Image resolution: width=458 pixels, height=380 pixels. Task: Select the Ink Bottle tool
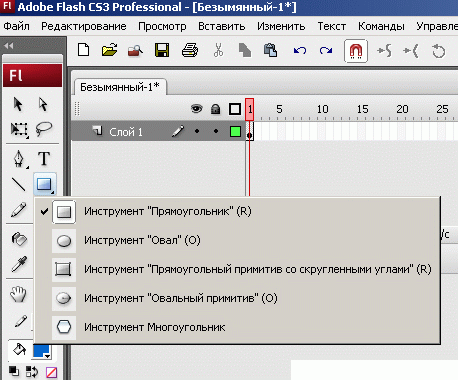(19, 239)
